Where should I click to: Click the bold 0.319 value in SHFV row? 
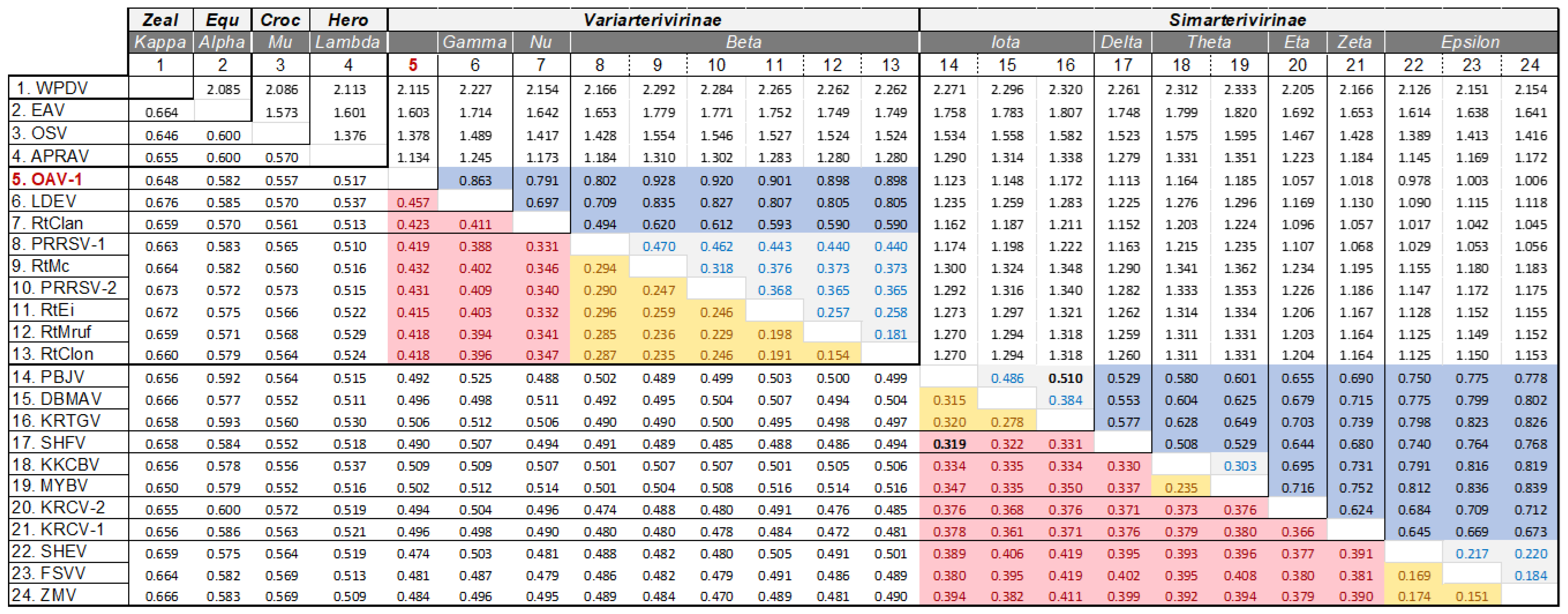pyautogui.click(x=949, y=444)
